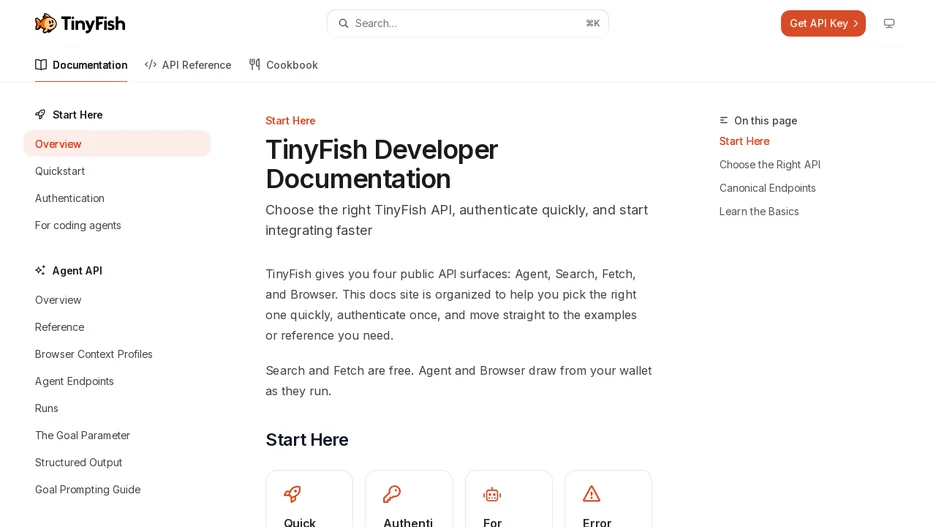936x527 pixels.
Task: Open Browser Context Profiles link
Action: point(94,354)
